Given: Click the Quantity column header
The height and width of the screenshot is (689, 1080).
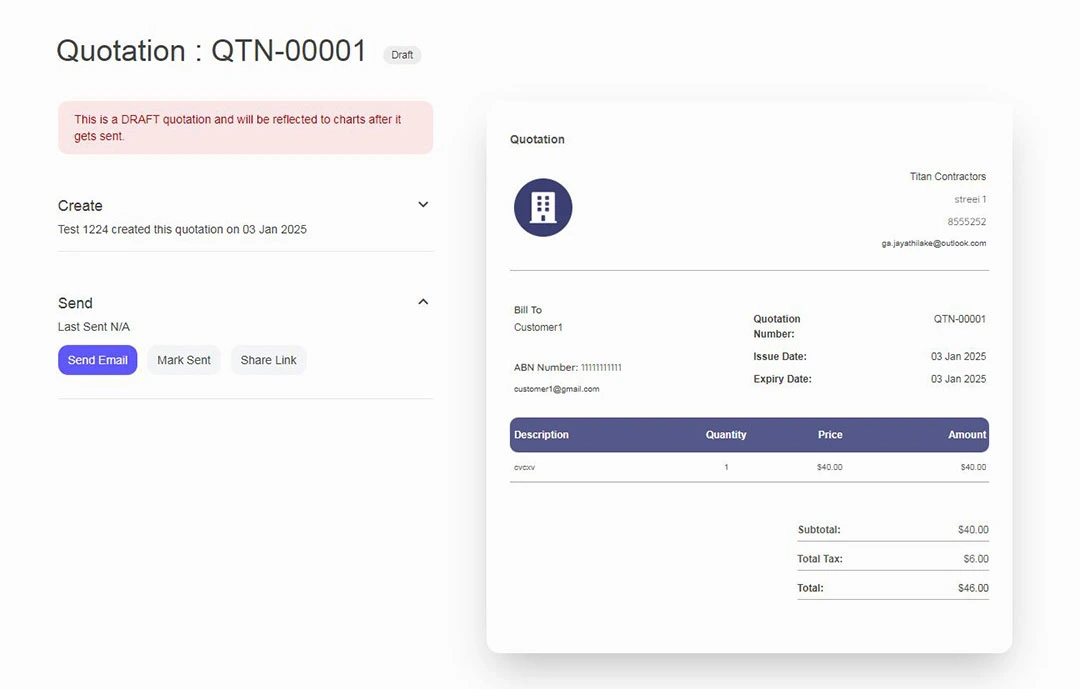Looking at the screenshot, I should pos(726,435).
